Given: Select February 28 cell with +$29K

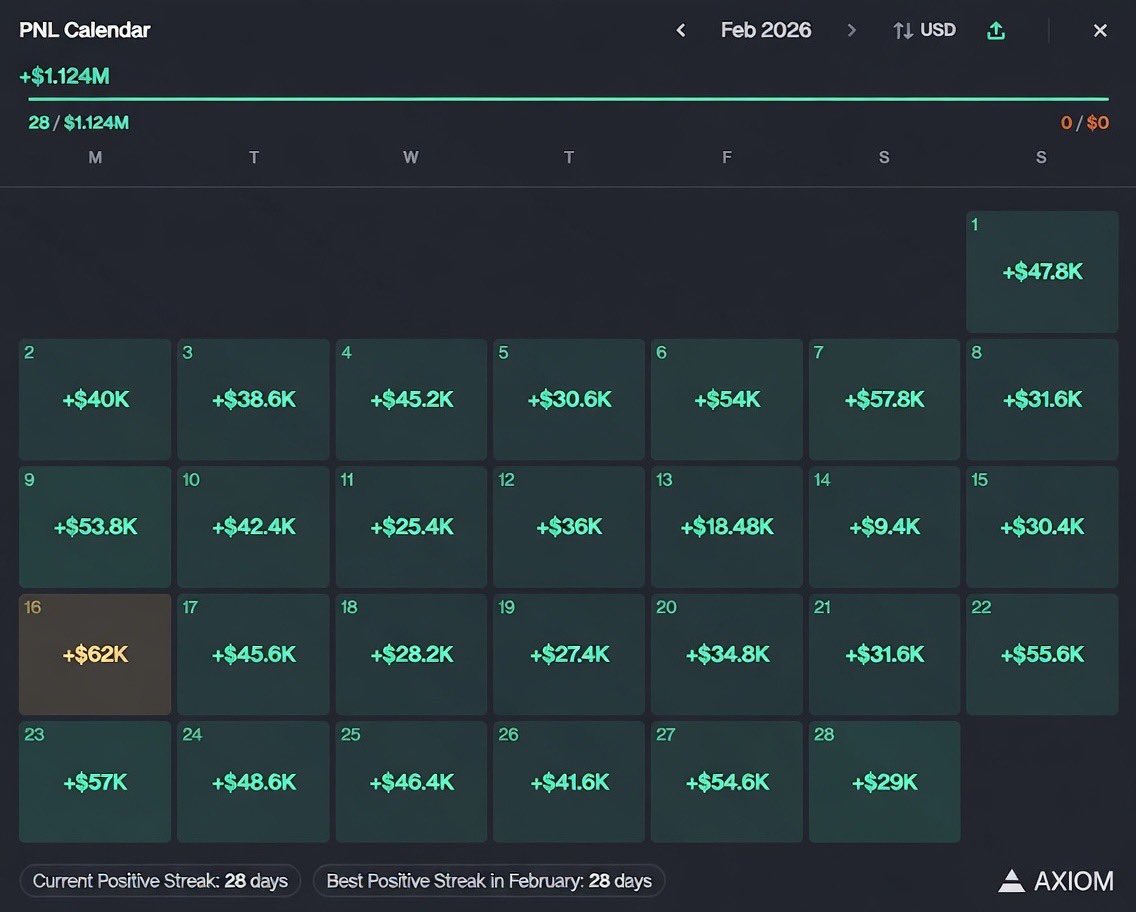Looking at the screenshot, I should click(x=885, y=782).
